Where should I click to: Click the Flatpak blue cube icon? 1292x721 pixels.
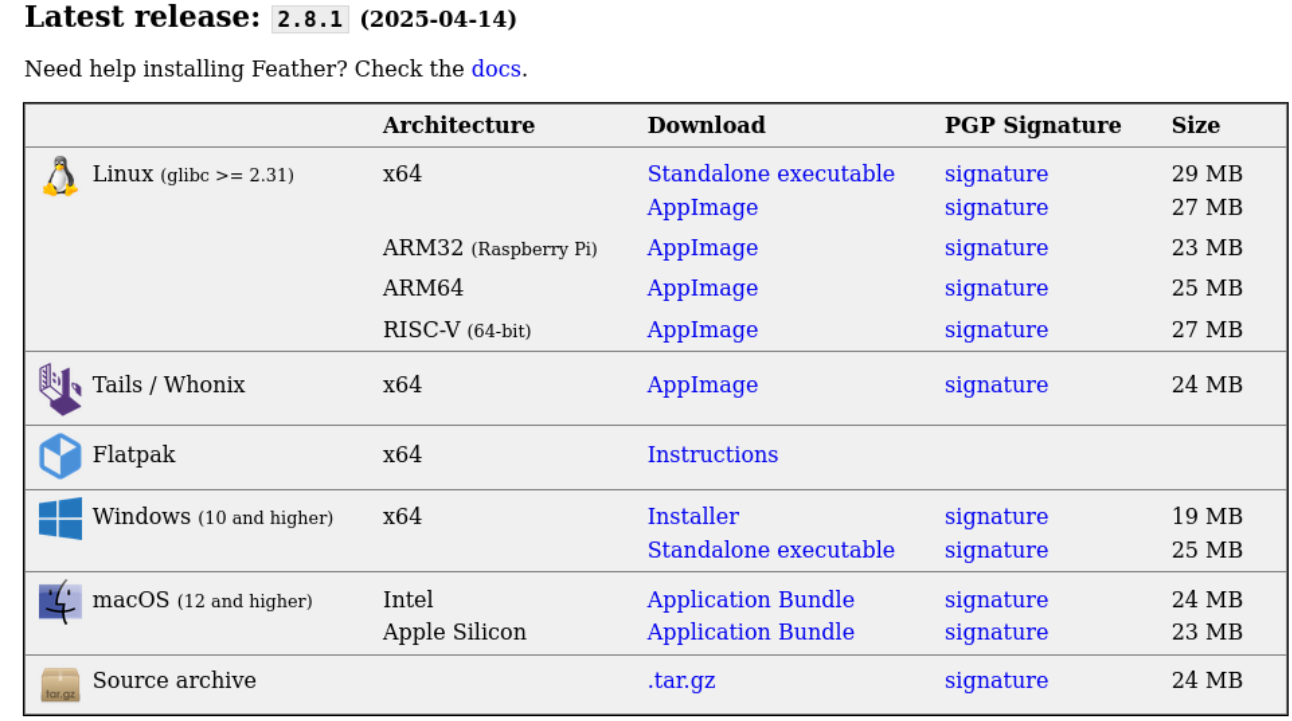[x=60, y=456]
